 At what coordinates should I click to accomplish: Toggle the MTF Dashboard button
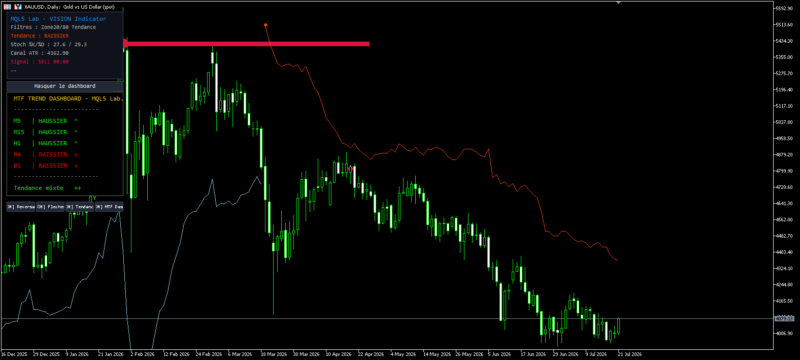tap(109, 207)
